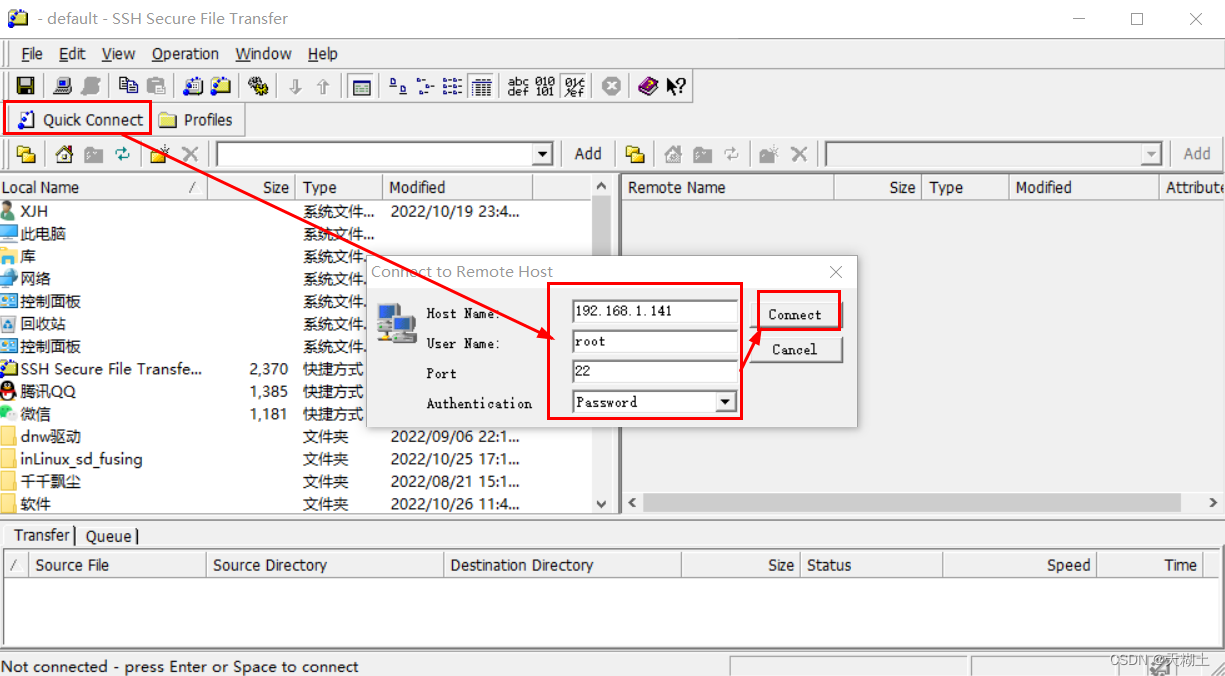Click the Paste toolbar icon
This screenshot has width=1225, height=676.
pyautogui.click(x=155, y=85)
